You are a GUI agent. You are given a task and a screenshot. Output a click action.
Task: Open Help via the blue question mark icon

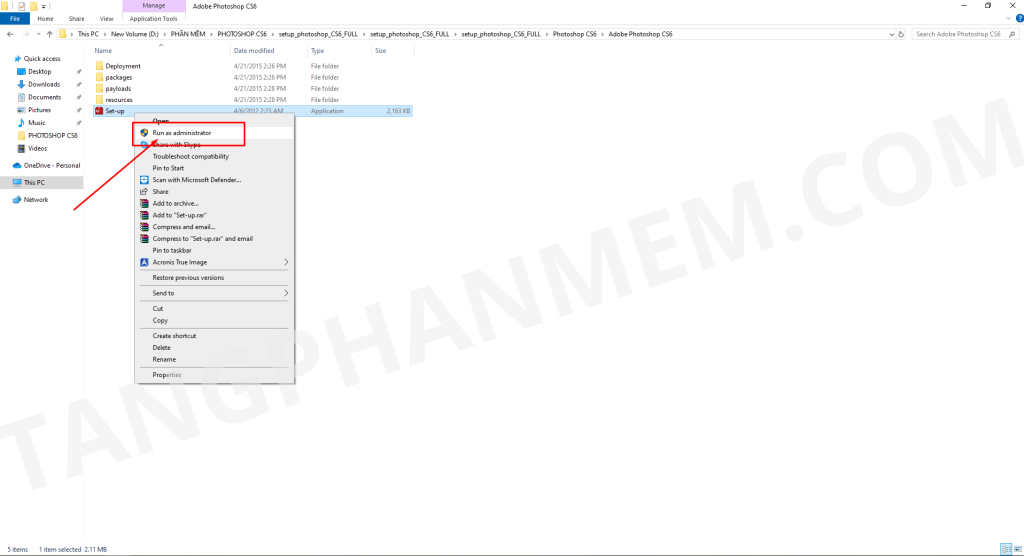1017,18
